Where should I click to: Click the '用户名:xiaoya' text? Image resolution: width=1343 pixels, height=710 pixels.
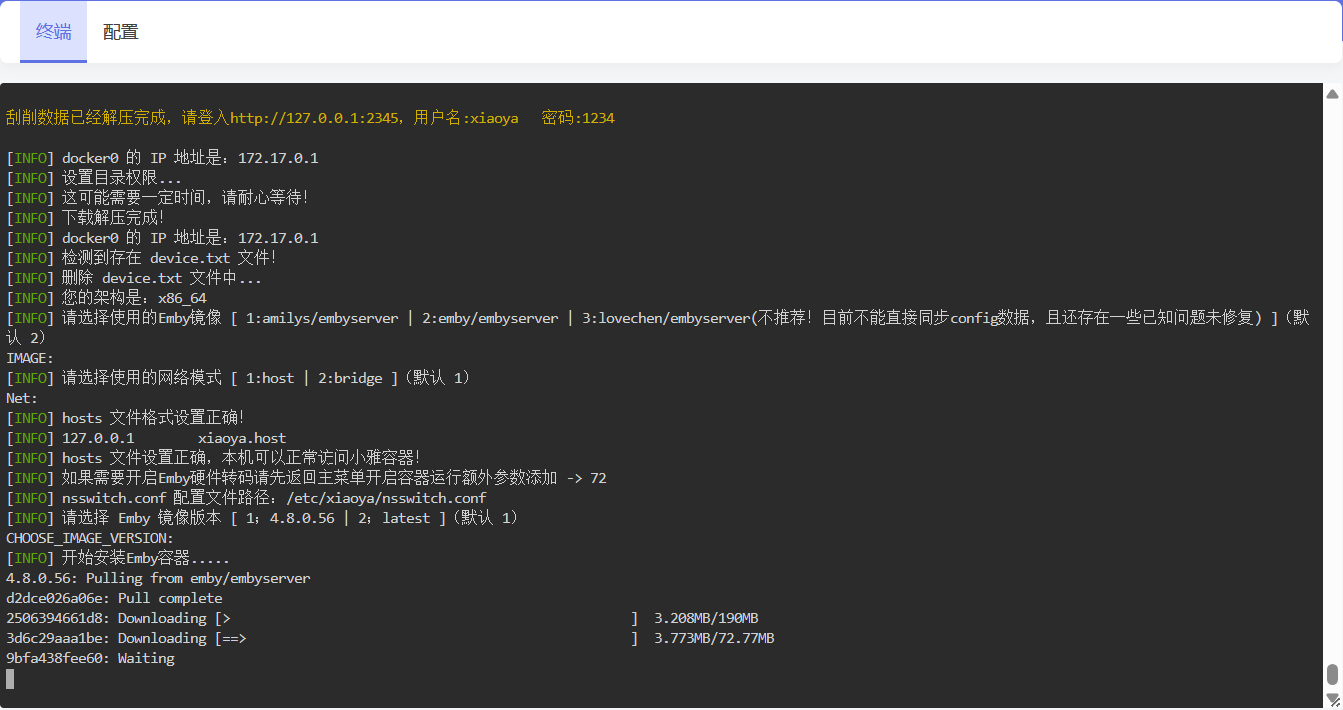tap(466, 118)
